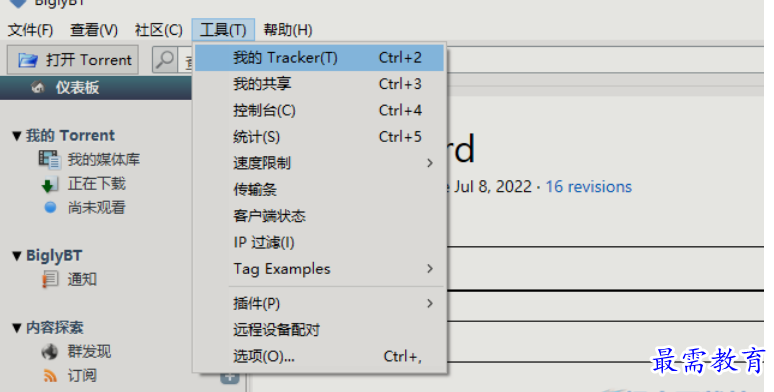Select 我的共享 menu entry

pyautogui.click(x=319, y=84)
